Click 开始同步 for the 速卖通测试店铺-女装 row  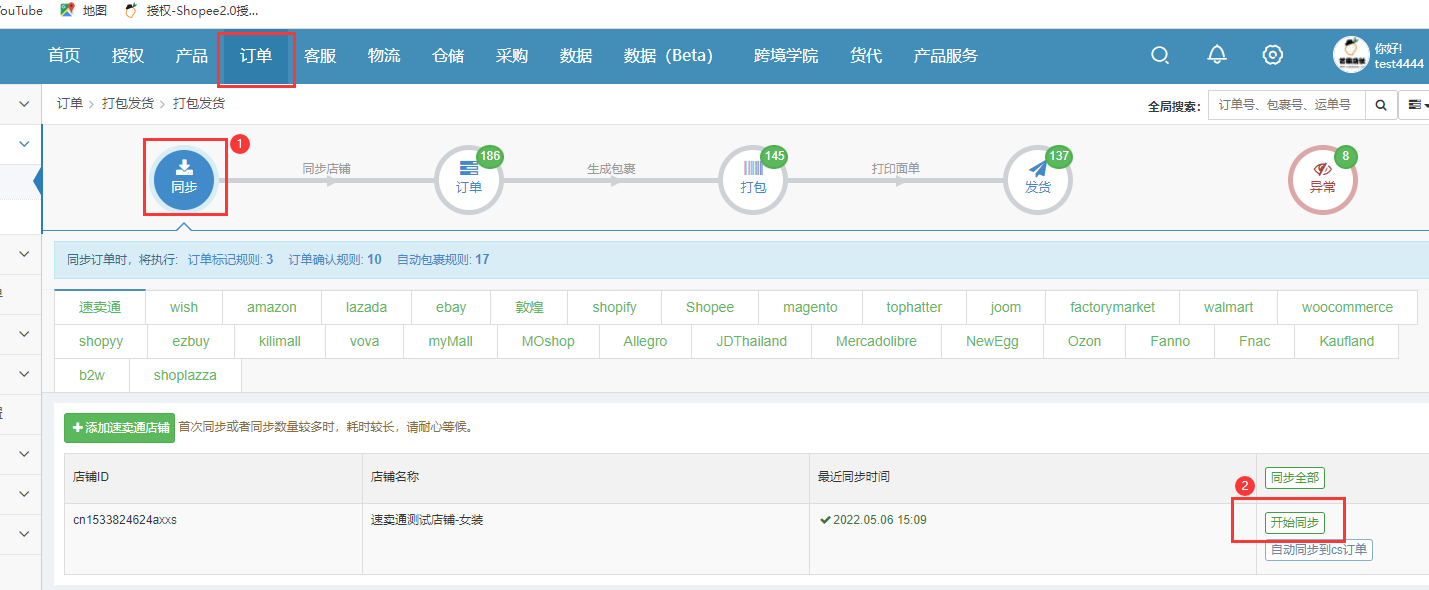click(x=1294, y=522)
